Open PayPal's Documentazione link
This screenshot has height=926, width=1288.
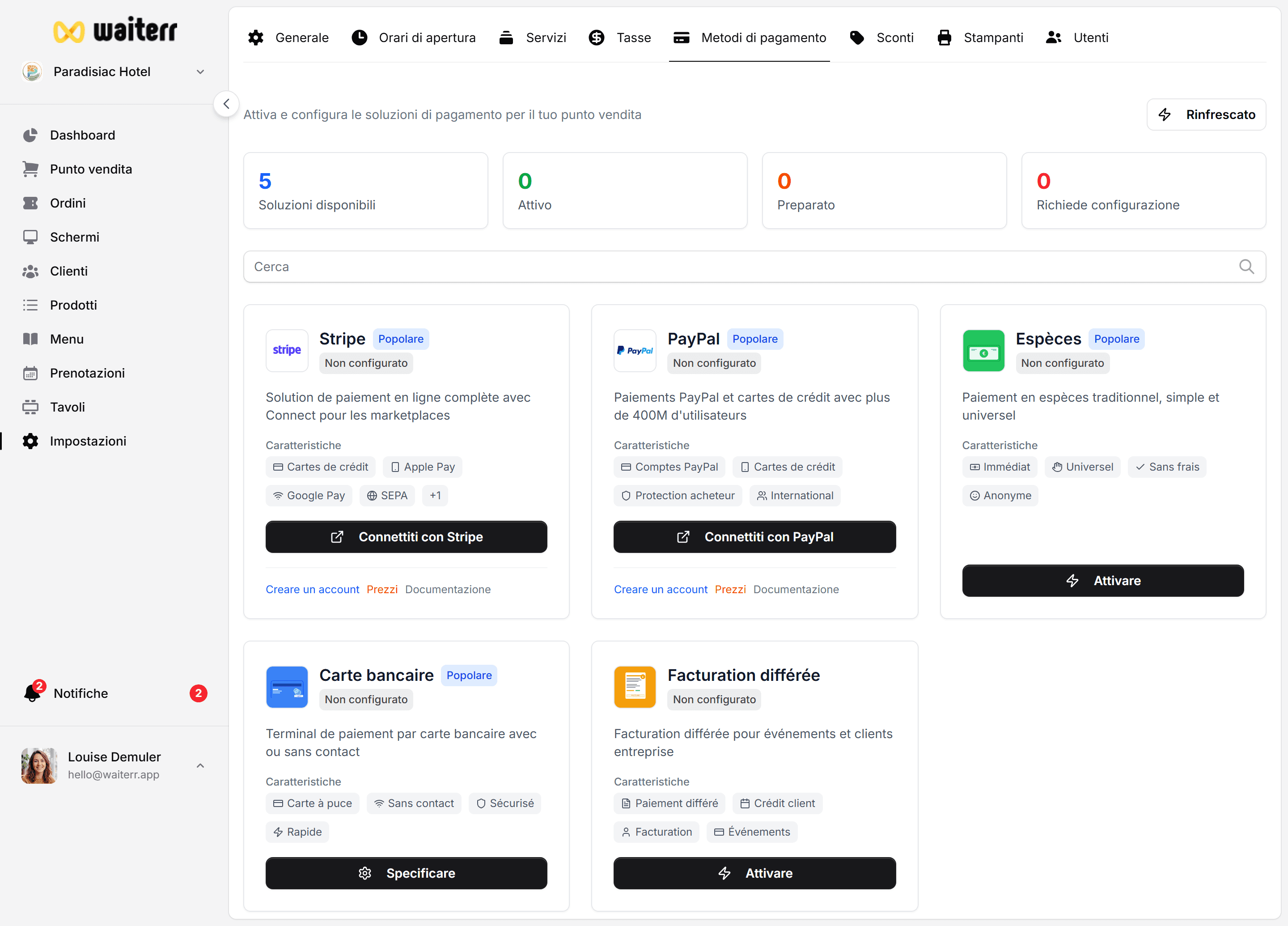[x=796, y=590]
